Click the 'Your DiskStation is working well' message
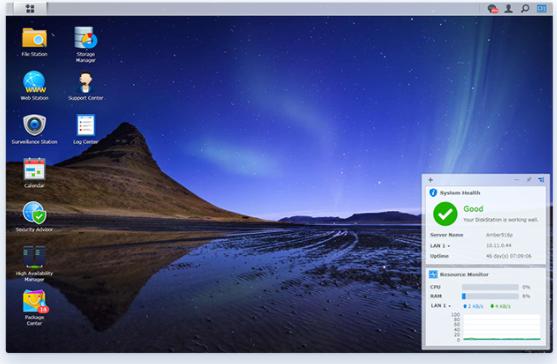557x364 pixels. pyautogui.click(x=500, y=220)
